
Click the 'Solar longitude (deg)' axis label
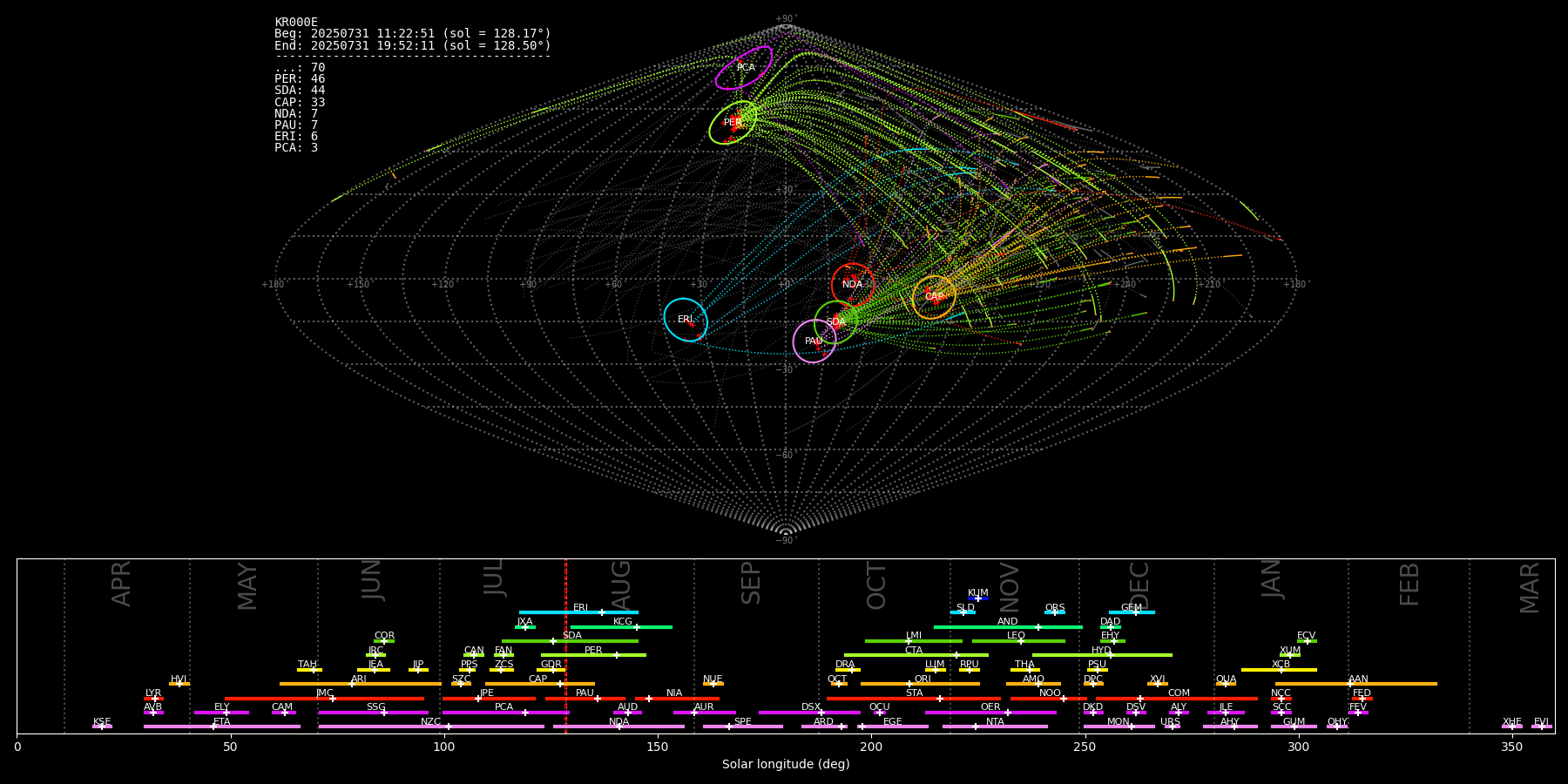[x=786, y=764]
